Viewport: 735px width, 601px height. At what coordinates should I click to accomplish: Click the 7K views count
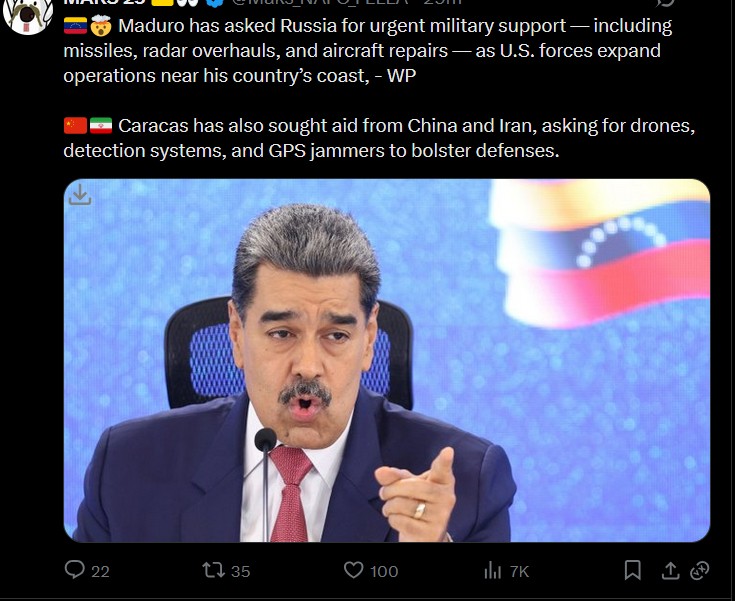[x=519, y=571]
